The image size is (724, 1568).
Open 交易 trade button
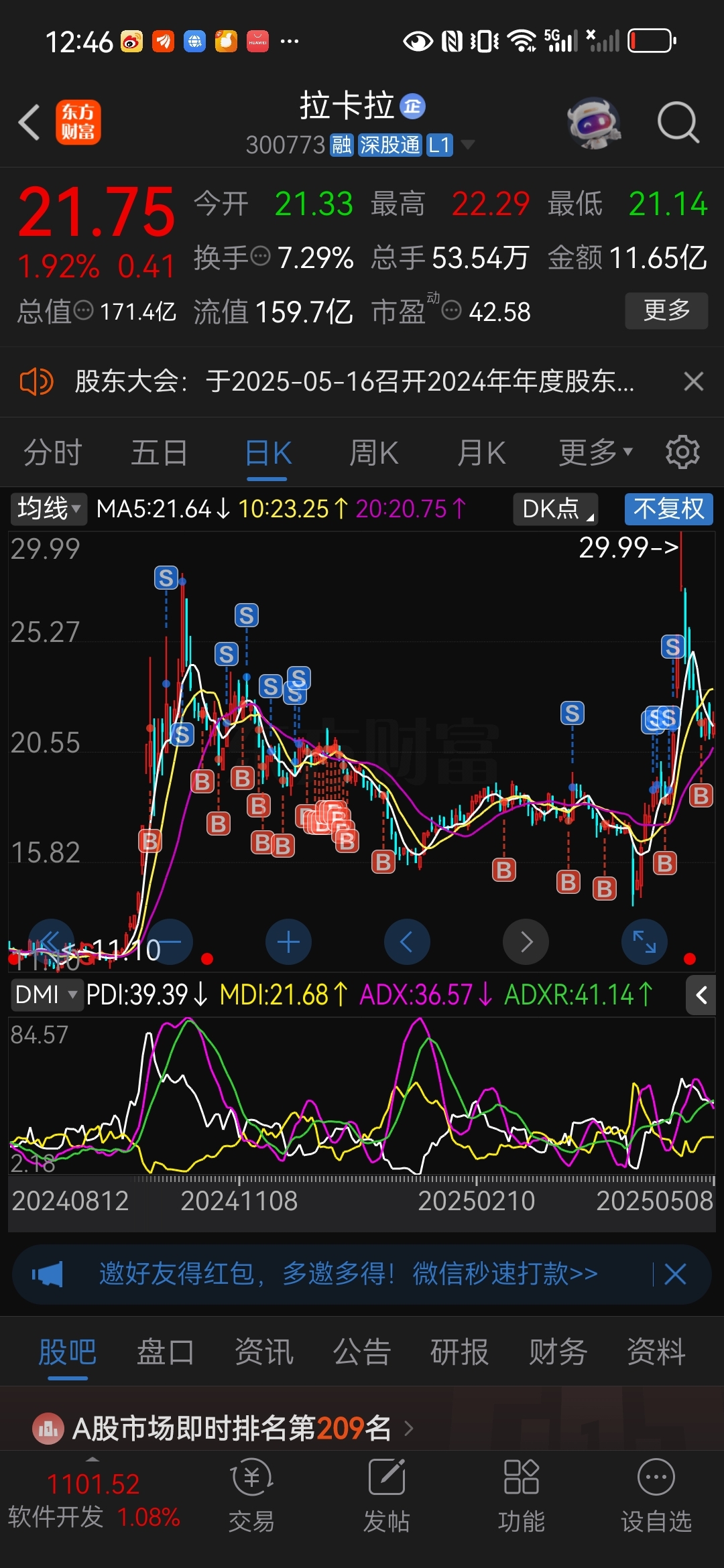(x=251, y=1496)
